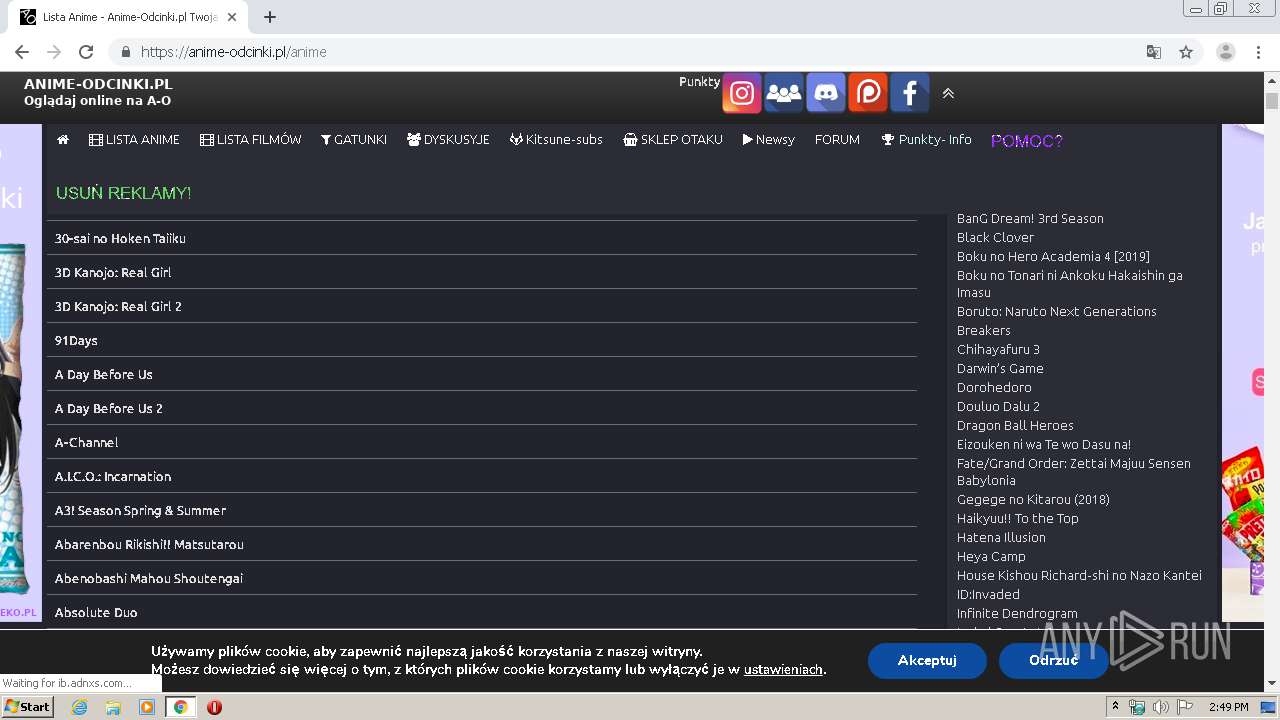The width and height of the screenshot is (1280, 720).
Task: Go to site home via house icon
Action: (63, 140)
